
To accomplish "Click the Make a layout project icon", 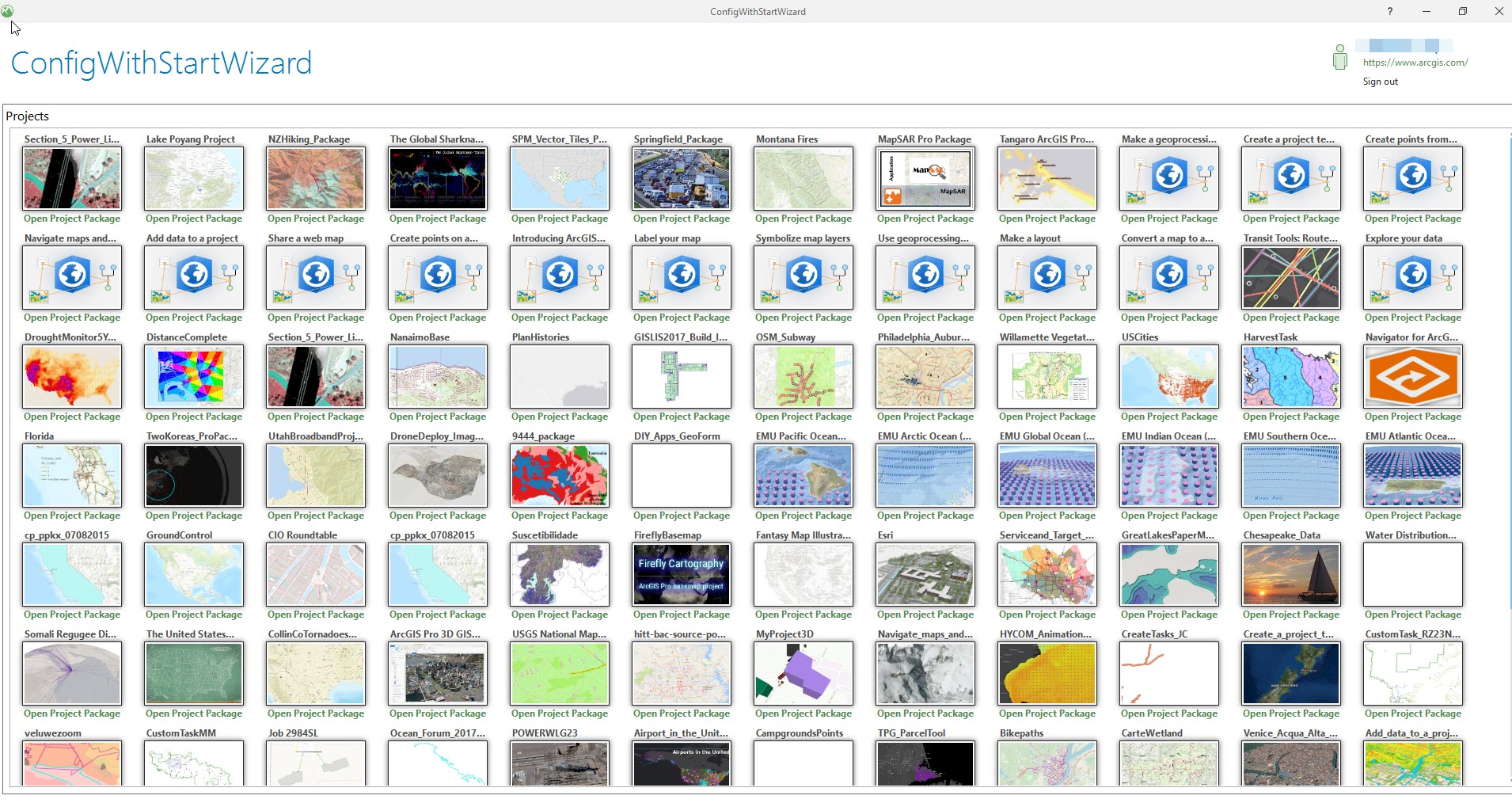I will pyautogui.click(x=1047, y=277).
